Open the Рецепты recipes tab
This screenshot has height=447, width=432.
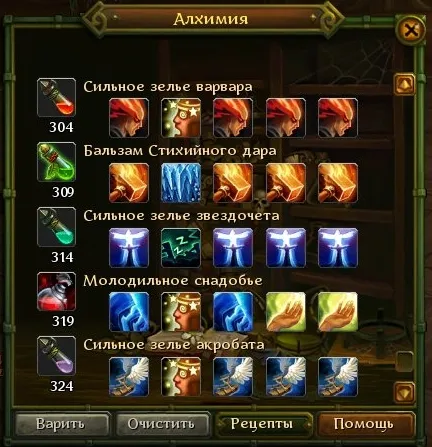(263, 424)
